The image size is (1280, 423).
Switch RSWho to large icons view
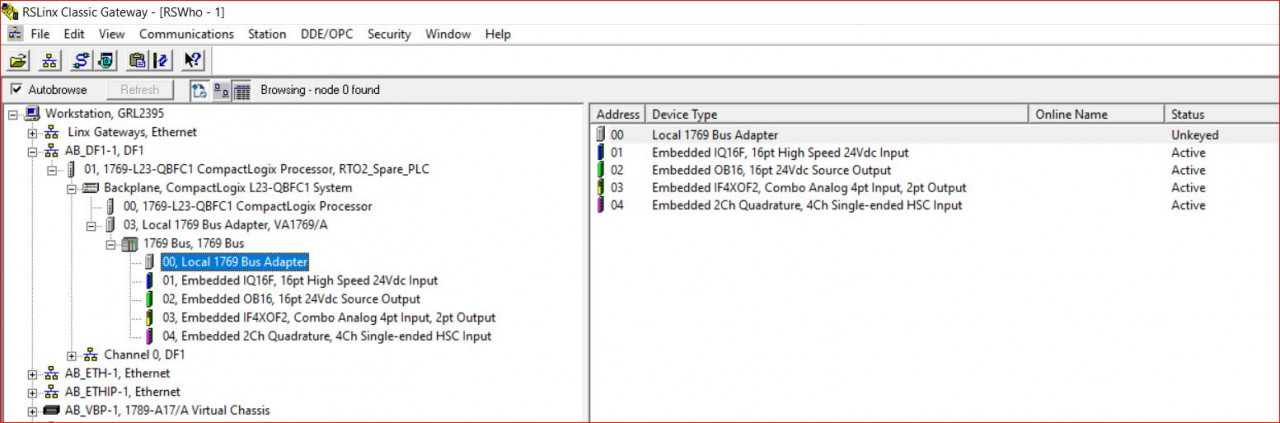220,90
